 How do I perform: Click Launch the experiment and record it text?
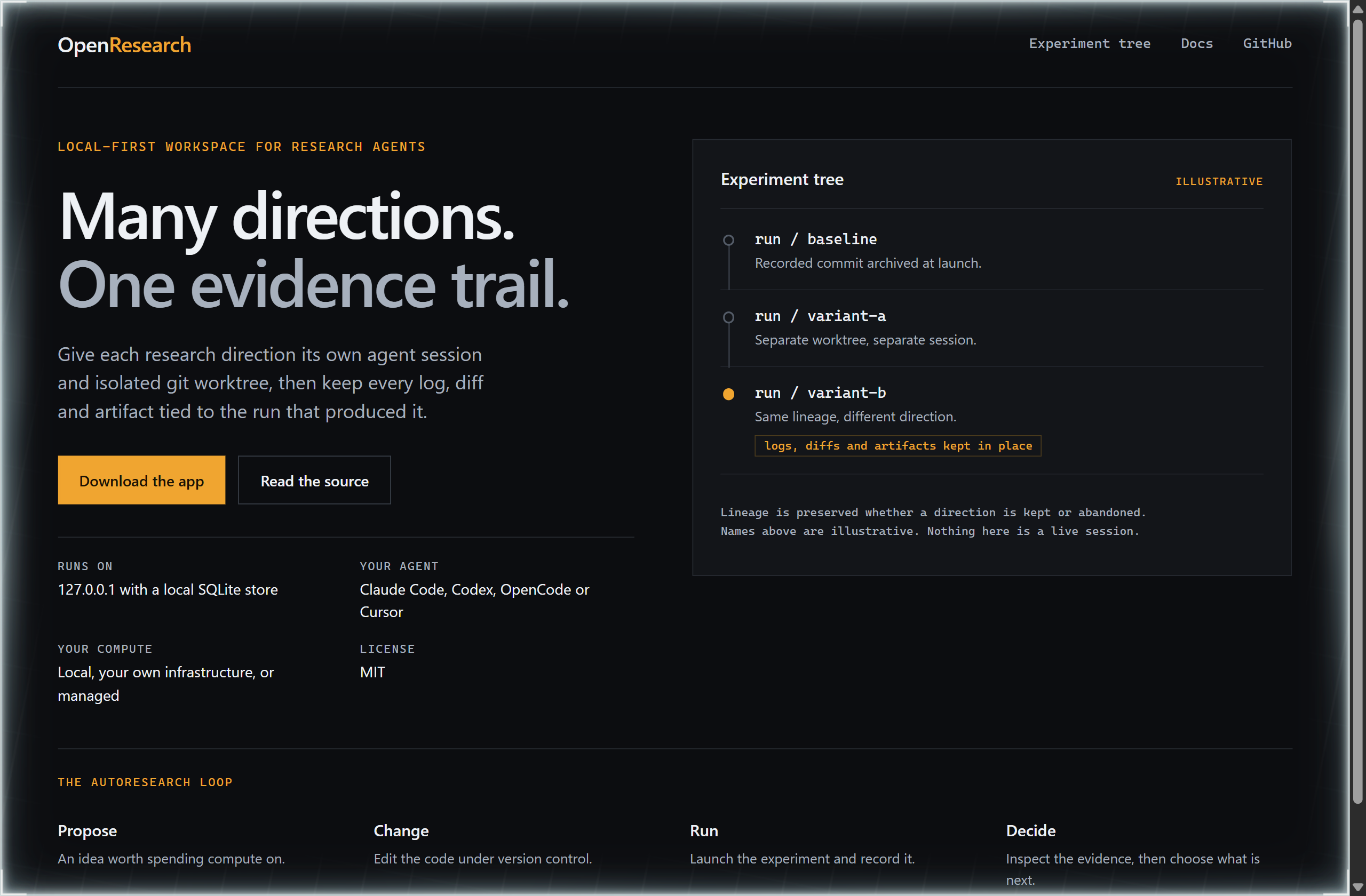[x=802, y=858]
